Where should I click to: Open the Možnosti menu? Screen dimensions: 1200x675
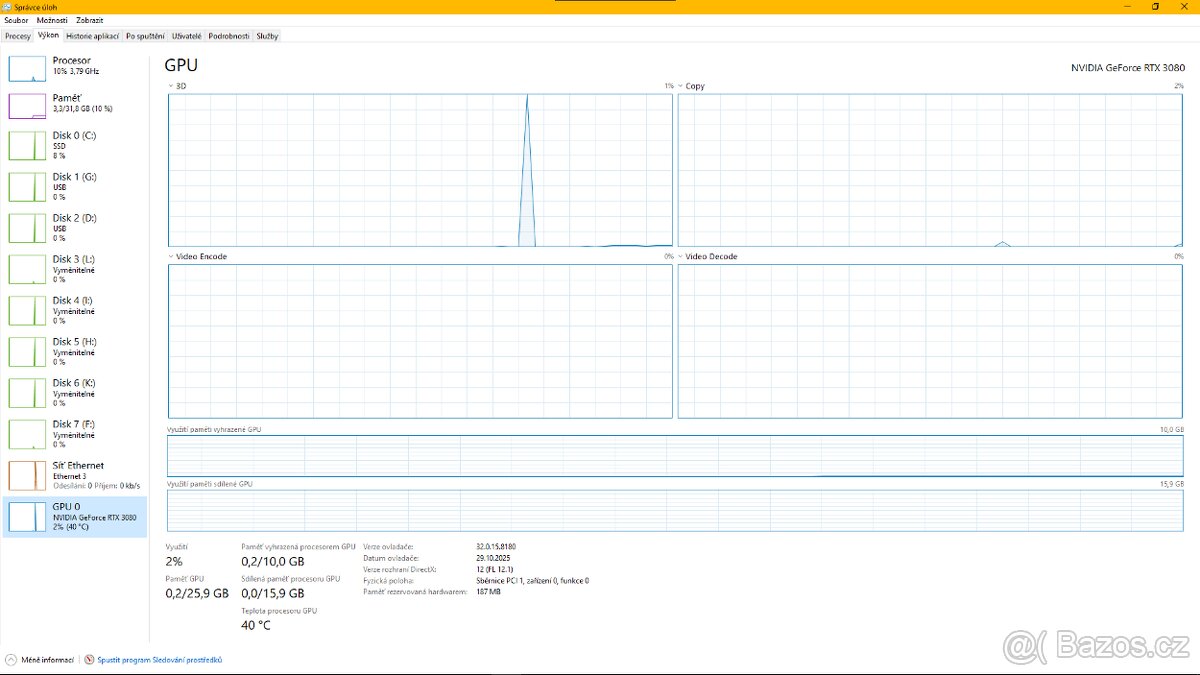click(52, 20)
